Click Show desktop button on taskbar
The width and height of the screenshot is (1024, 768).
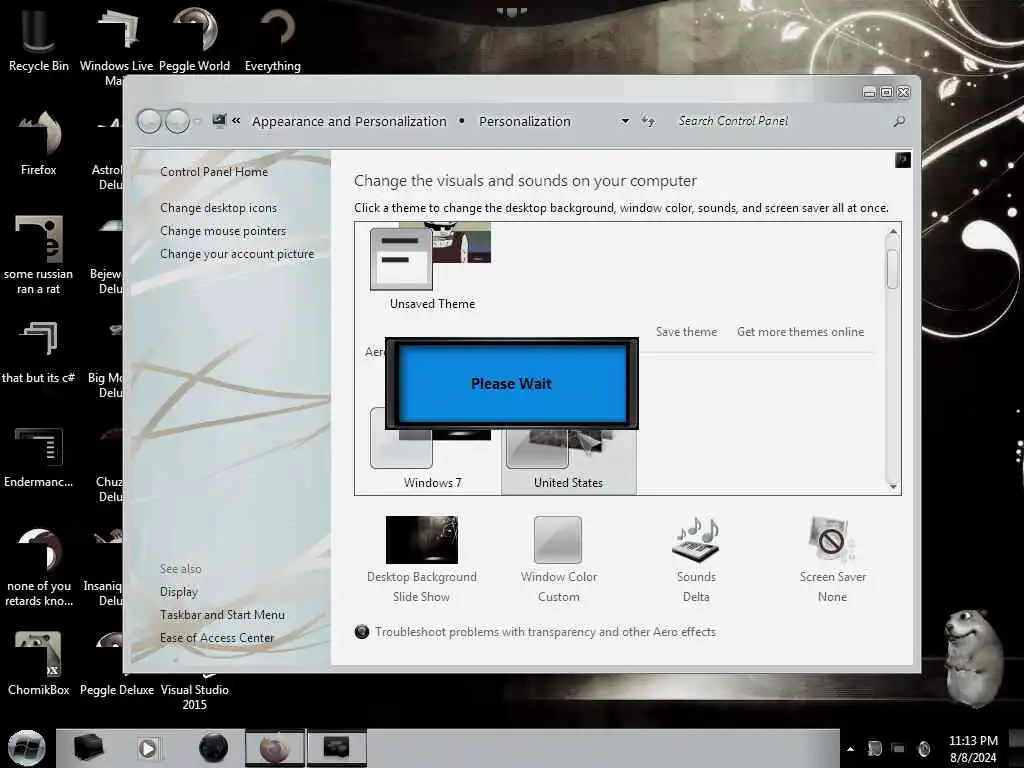(1016, 748)
